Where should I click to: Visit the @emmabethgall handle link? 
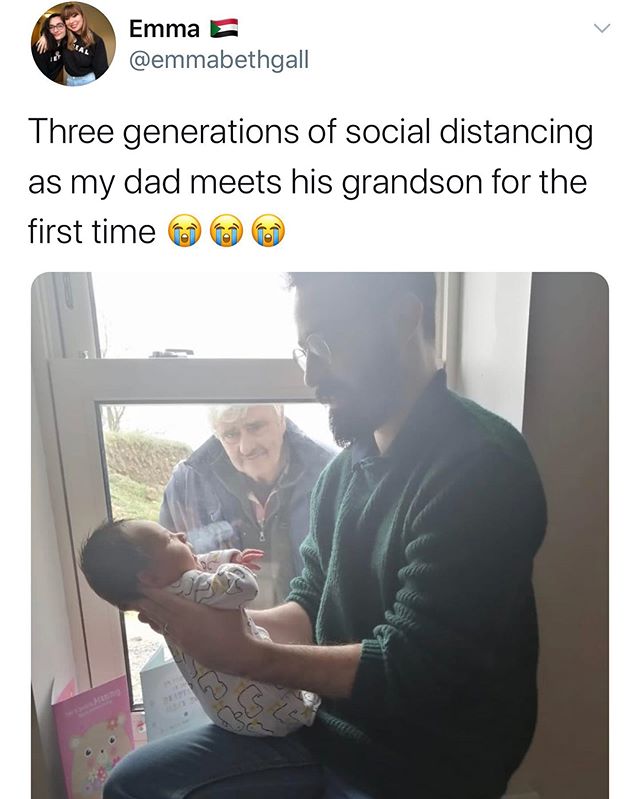pyautogui.click(x=219, y=60)
